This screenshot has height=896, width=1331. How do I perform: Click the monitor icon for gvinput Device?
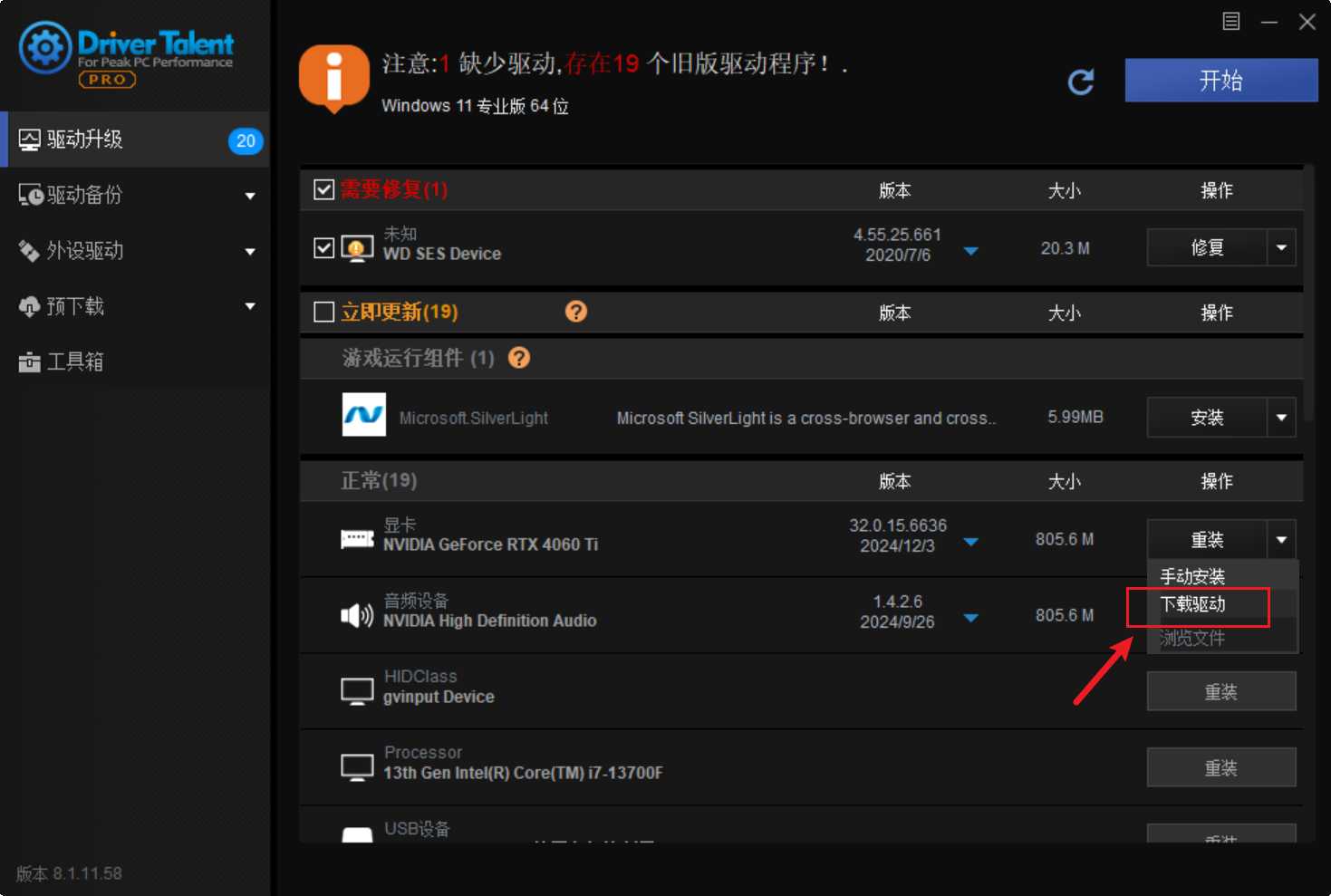[357, 691]
